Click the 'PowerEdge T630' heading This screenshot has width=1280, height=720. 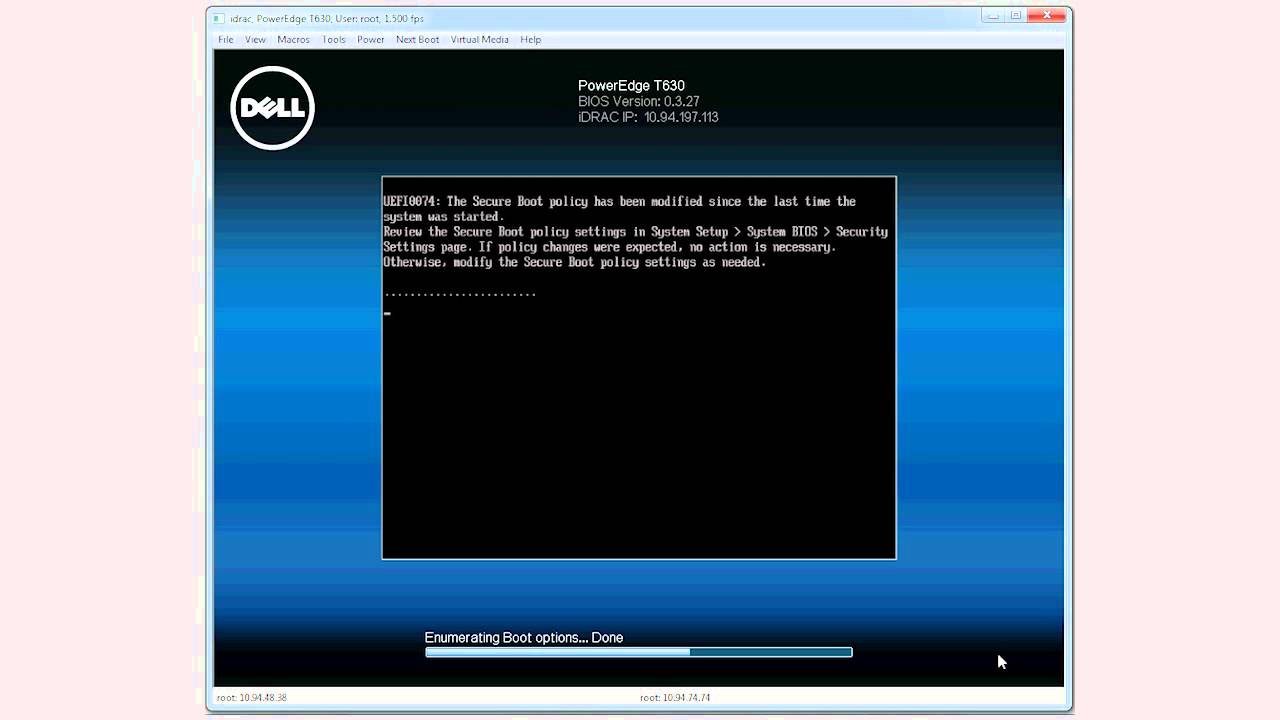point(631,86)
